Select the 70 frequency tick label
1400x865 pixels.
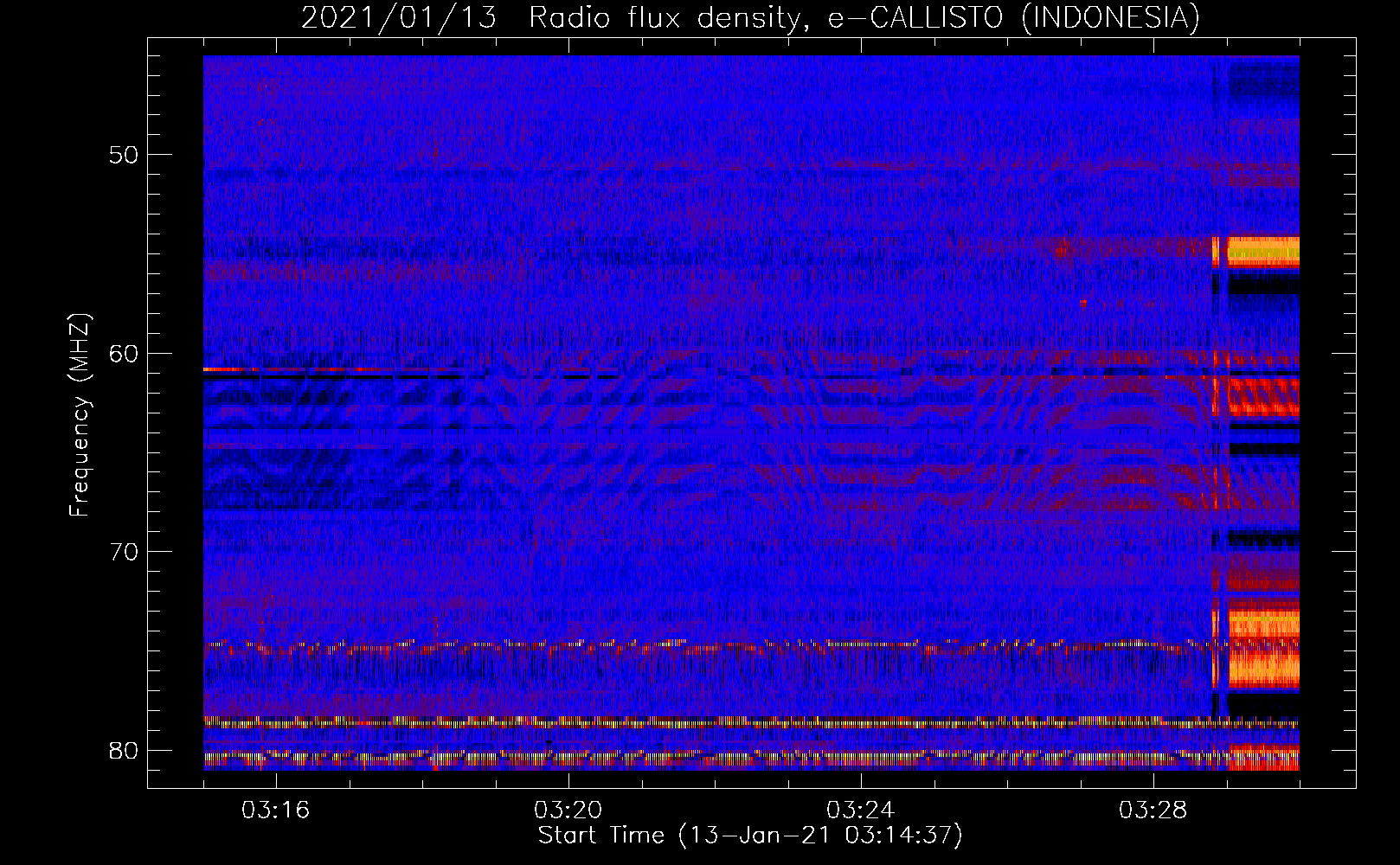(x=123, y=552)
